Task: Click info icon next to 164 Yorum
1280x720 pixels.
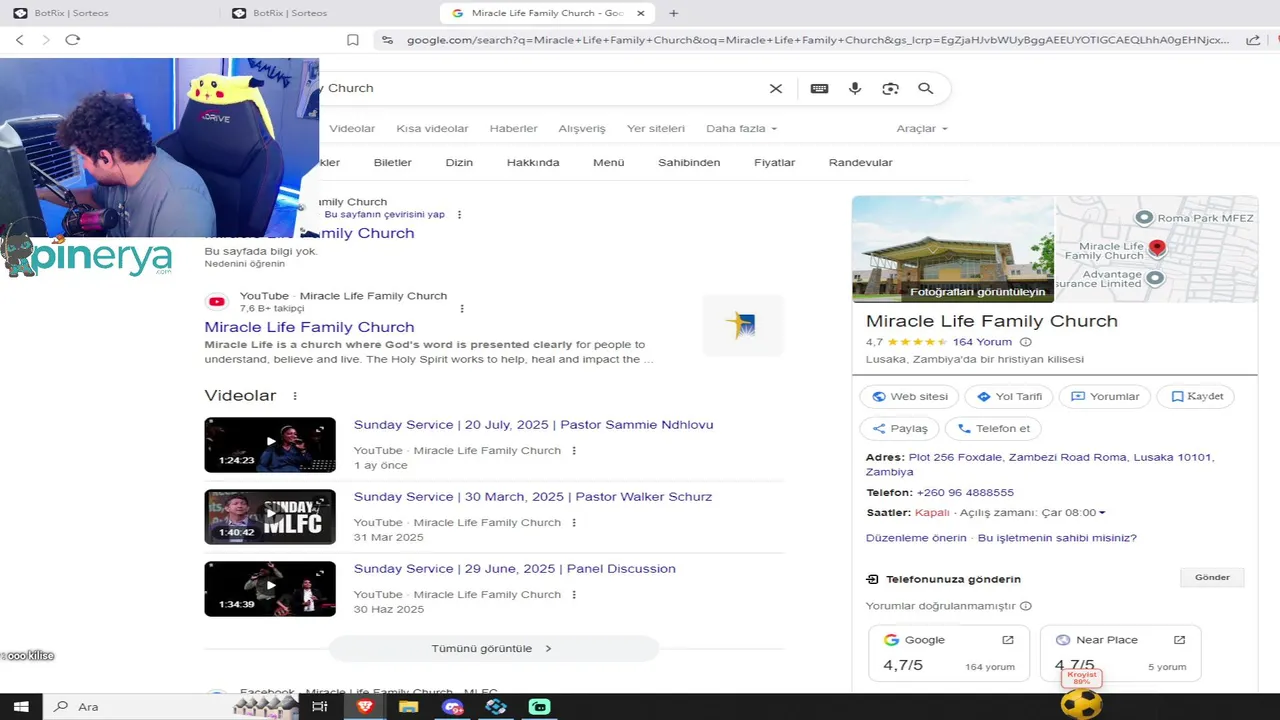Action: (1025, 342)
